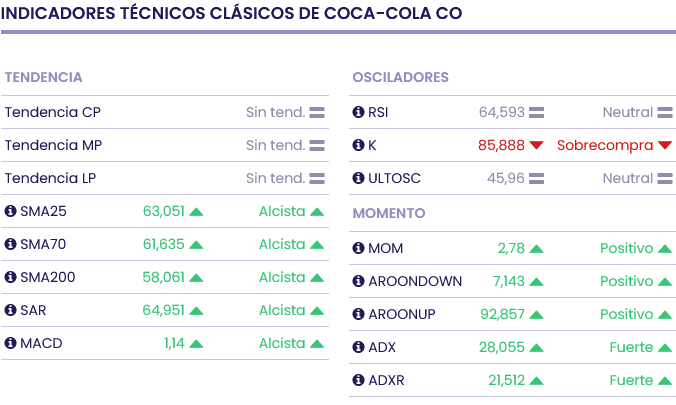This screenshot has width=676, height=405.
Task: Show the ADX info icon
Action: 359,347
